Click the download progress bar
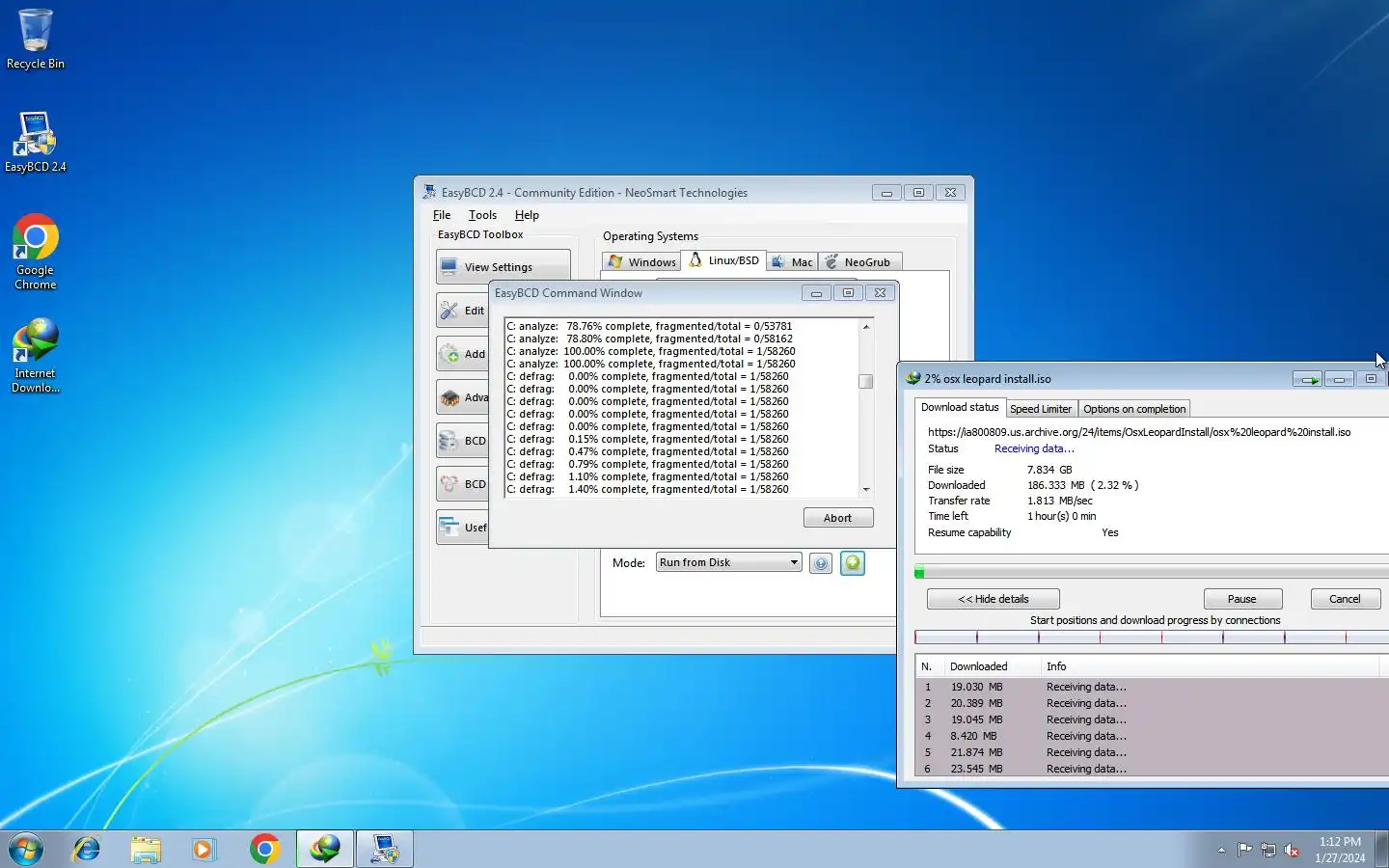 (x=1152, y=573)
